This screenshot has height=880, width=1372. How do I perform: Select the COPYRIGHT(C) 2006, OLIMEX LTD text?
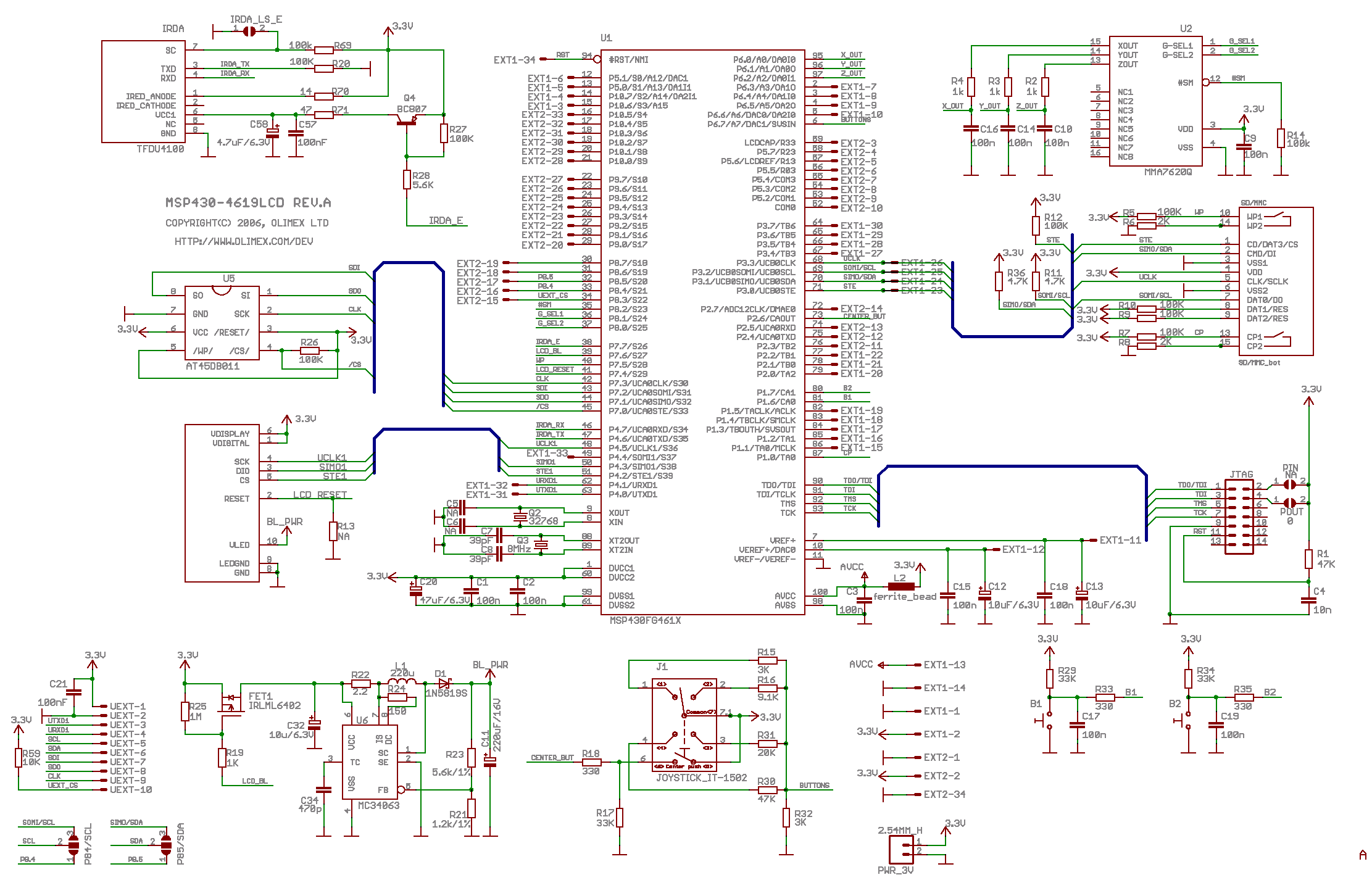[247, 223]
